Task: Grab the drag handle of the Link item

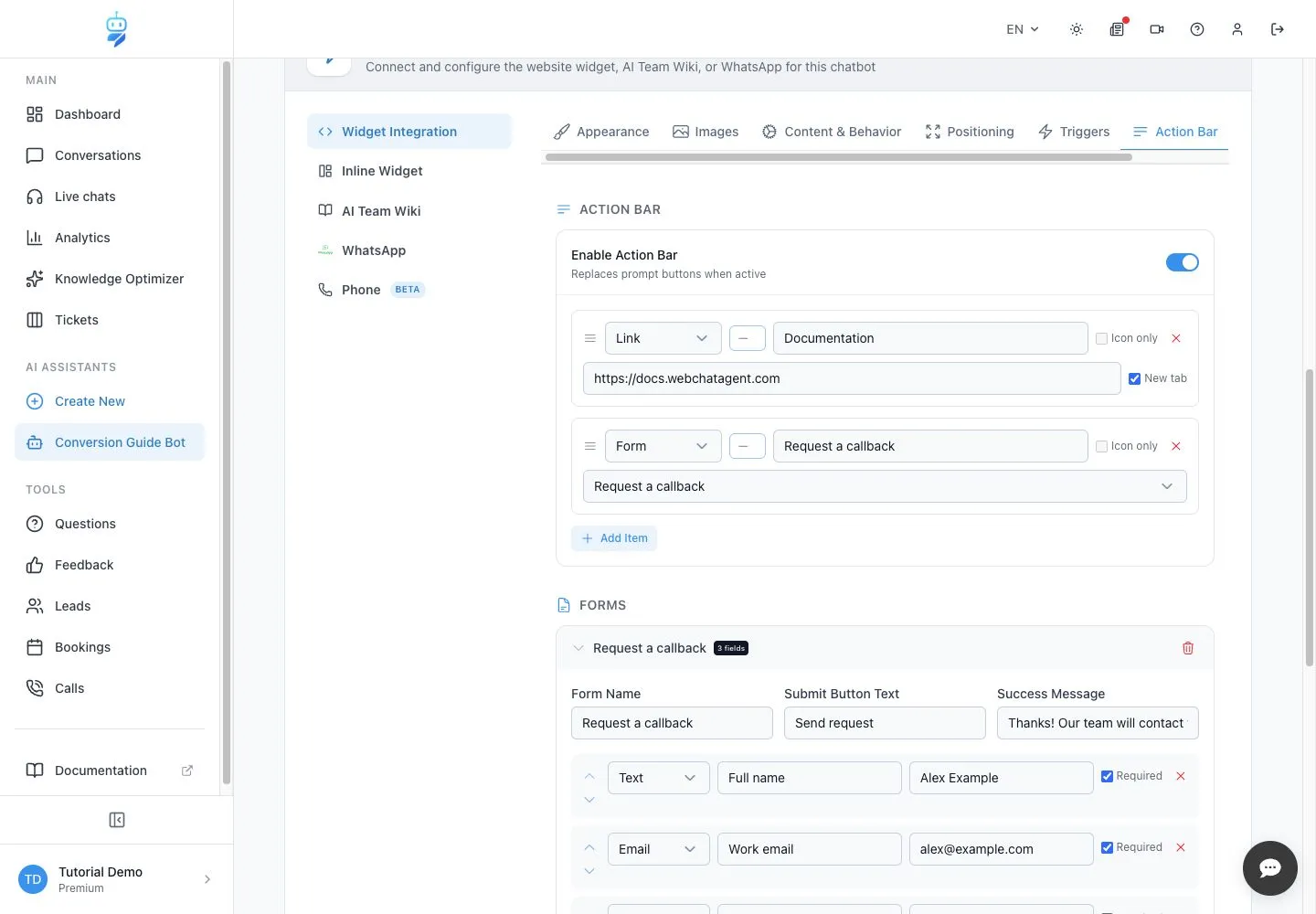Action: click(x=590, y=338)
